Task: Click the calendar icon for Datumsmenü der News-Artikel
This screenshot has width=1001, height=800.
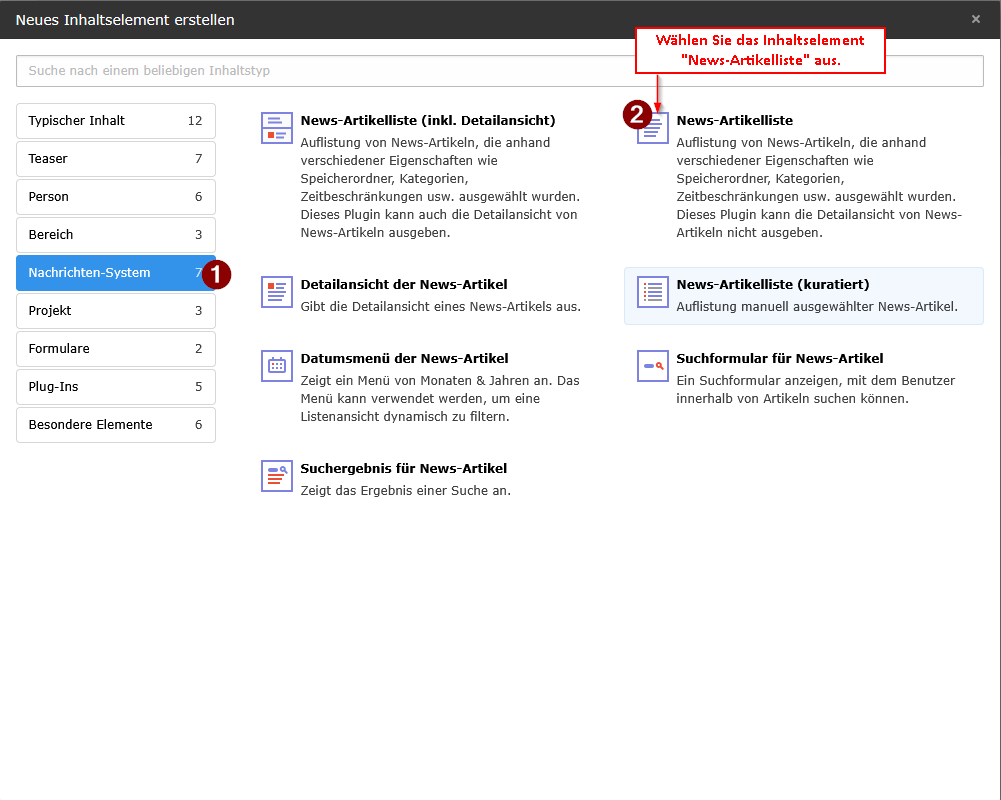Action: pos(276,365)
